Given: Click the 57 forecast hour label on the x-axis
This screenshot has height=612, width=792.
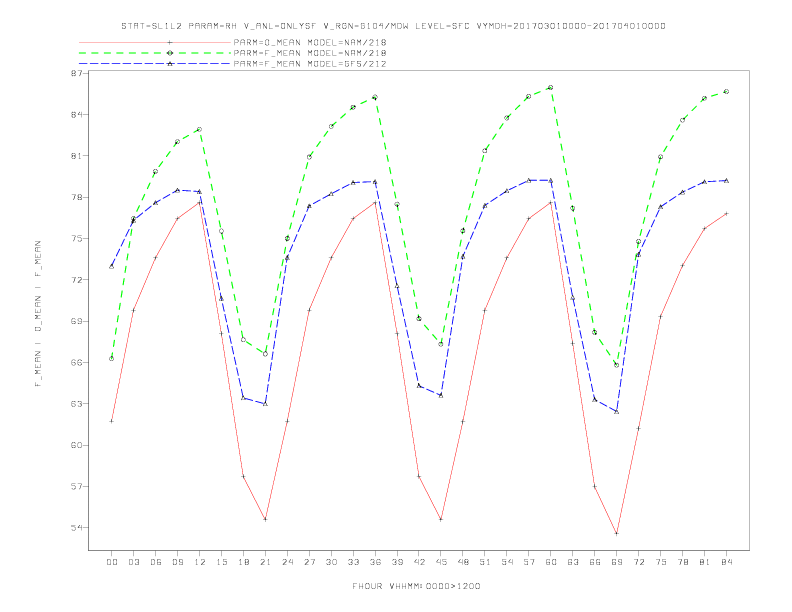Looking at the screenshot, I should click(529, 562).
